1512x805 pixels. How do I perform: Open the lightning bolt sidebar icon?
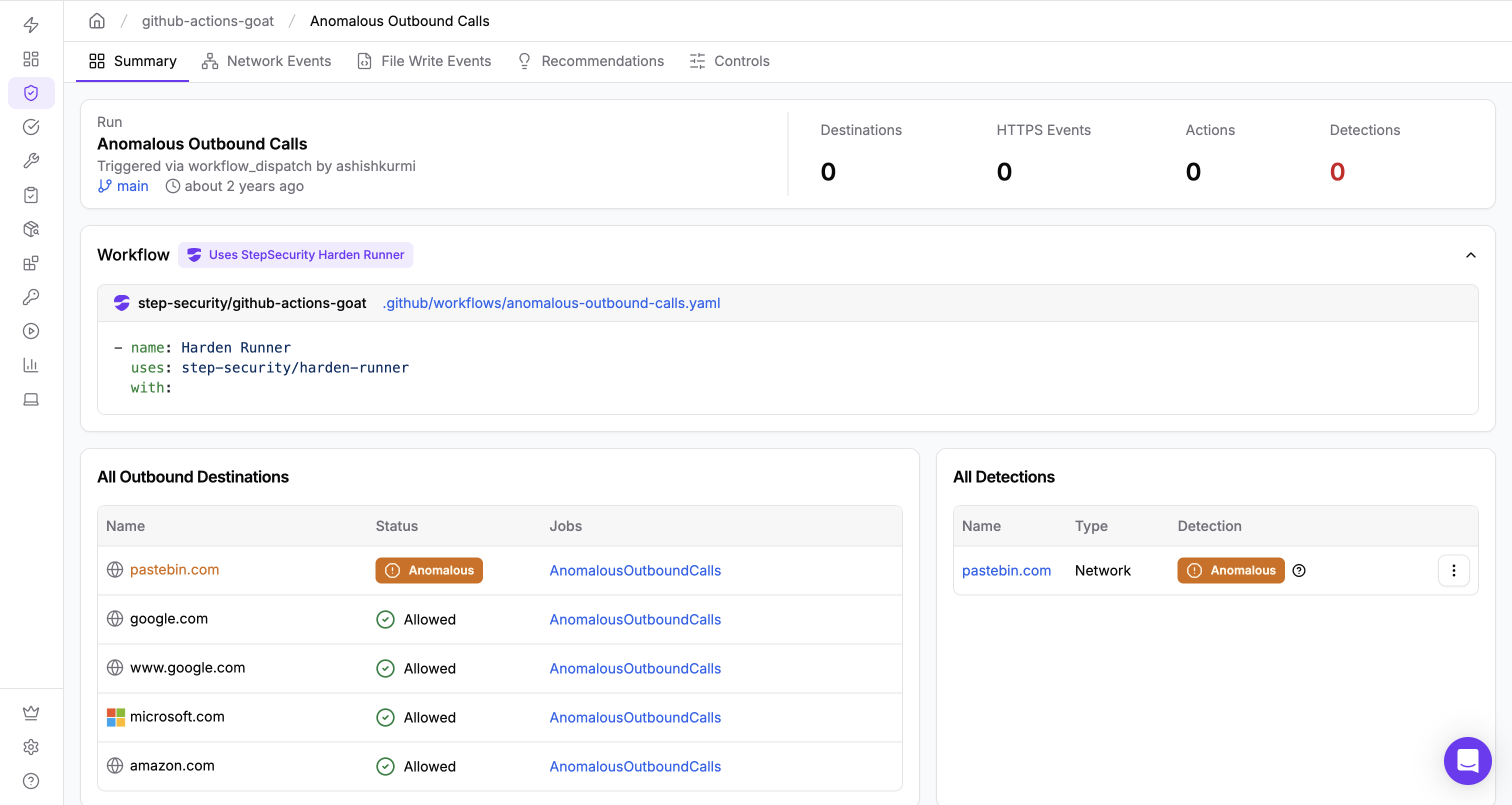pos(31,24)
